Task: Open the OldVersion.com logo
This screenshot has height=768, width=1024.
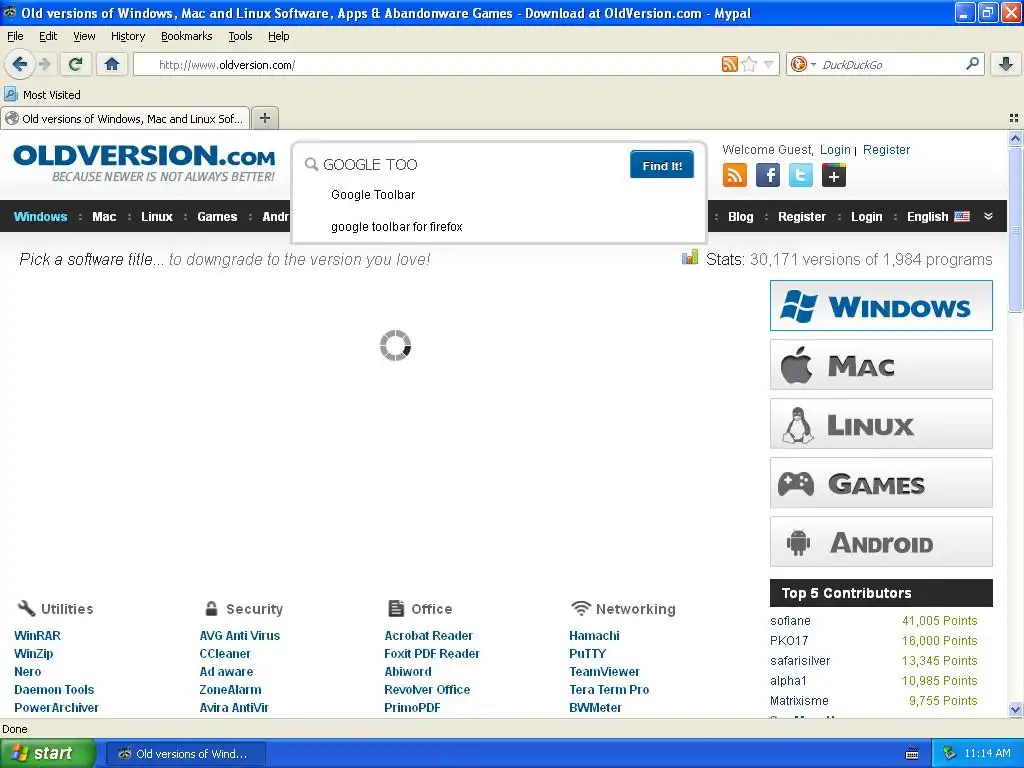Action: (144, 163)
